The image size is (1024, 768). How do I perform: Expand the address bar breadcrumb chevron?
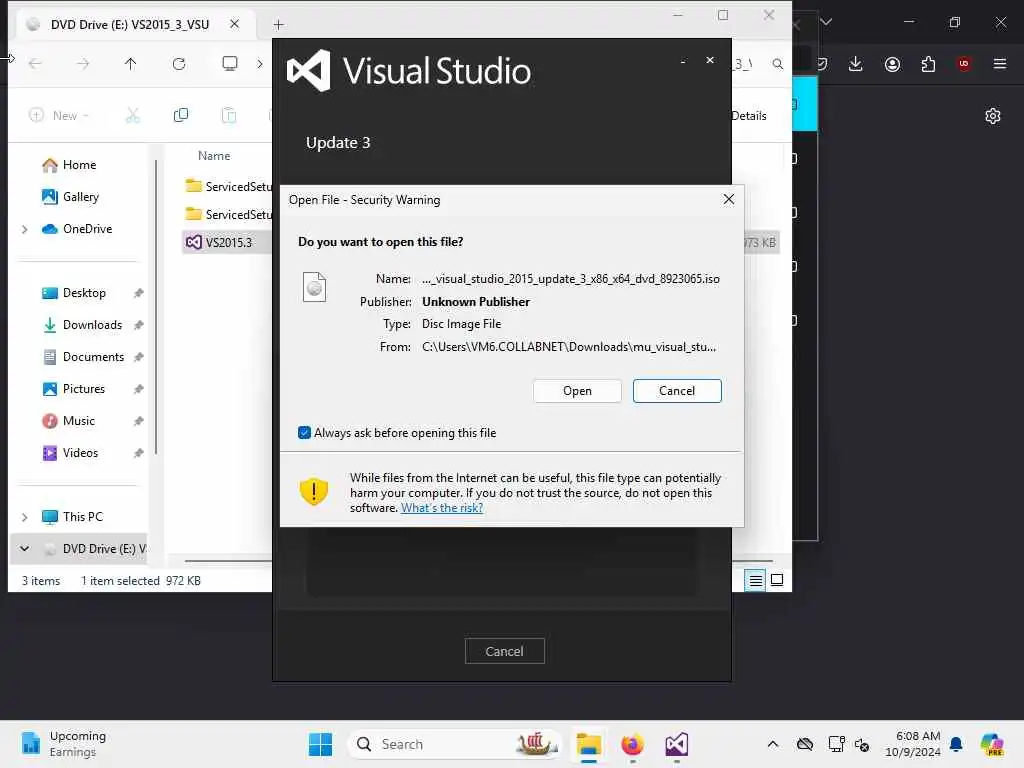(x=260, y=63)
